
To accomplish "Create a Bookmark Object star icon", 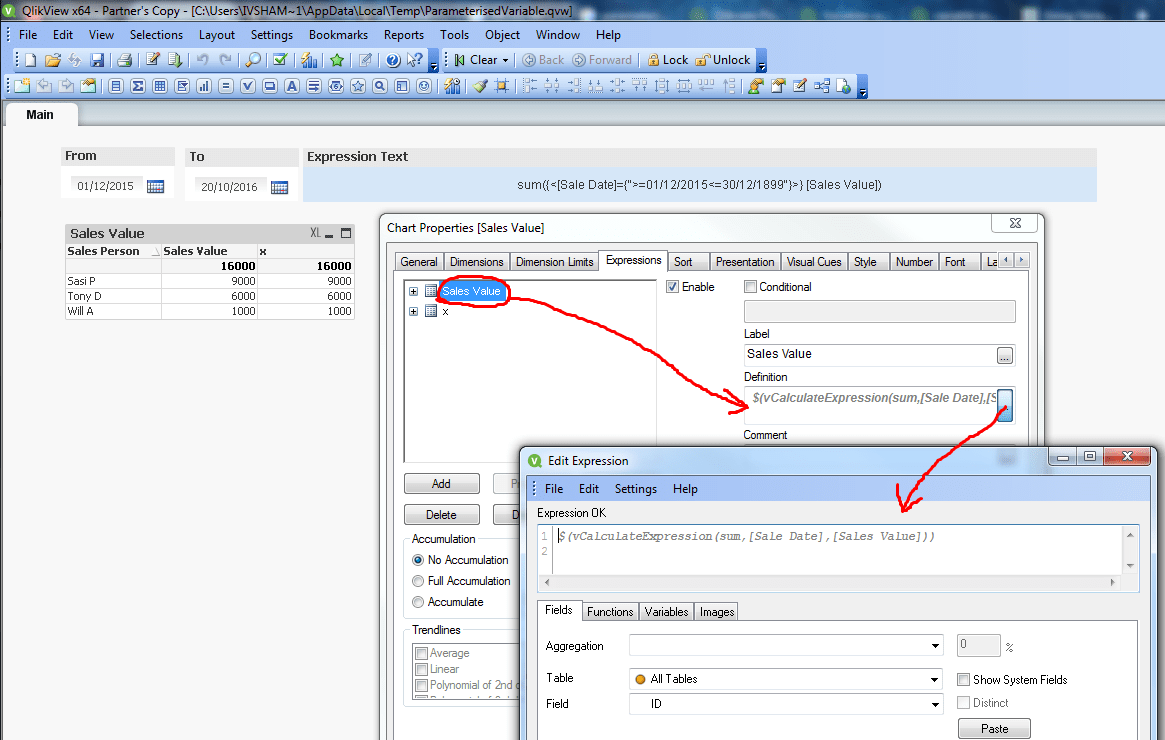I will tap(358, 86).
